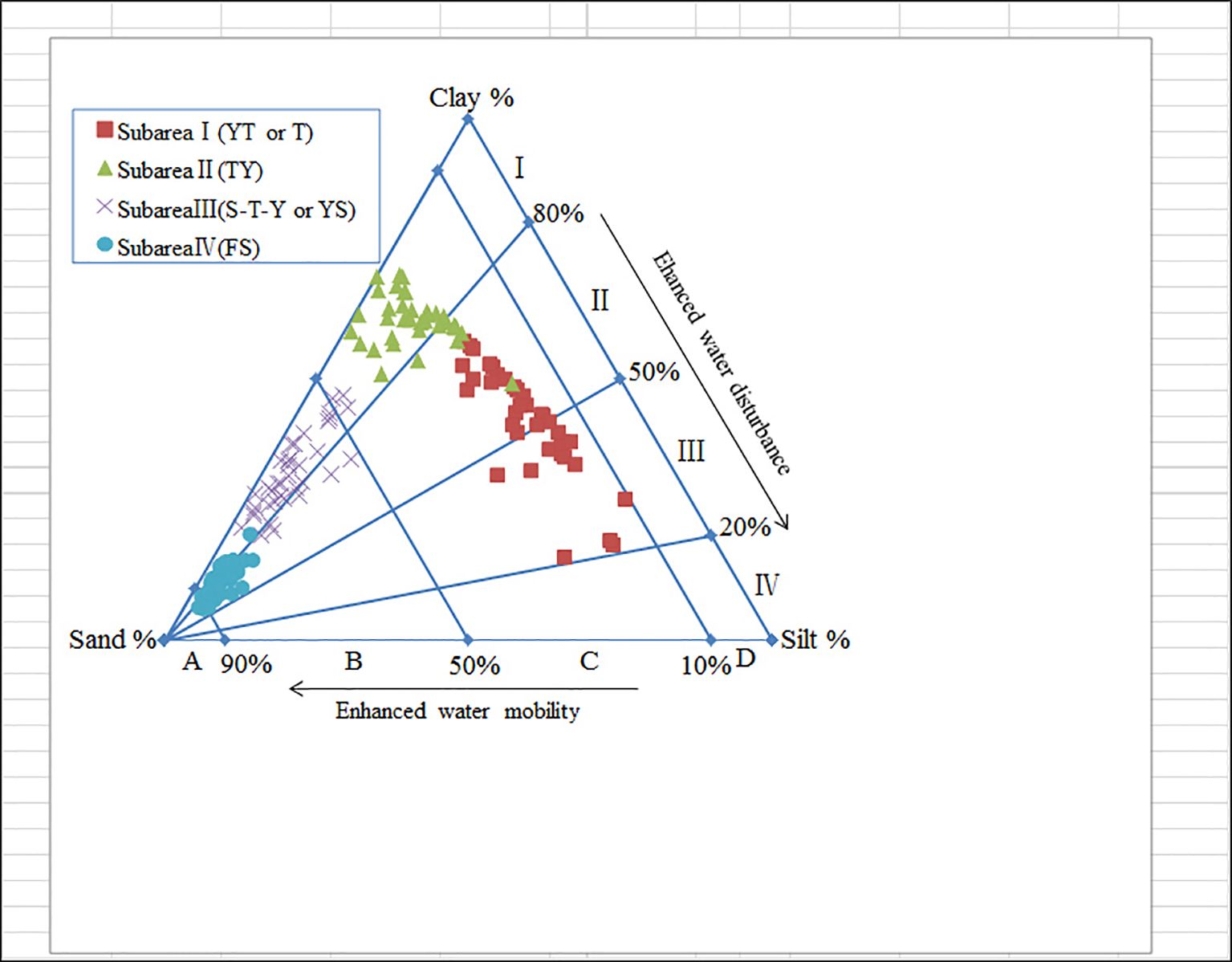Viewport: 1232px width, 962px height.
Task: Click legend entry 'Subarea I (YT or T)'
Action: coord(215,132)
